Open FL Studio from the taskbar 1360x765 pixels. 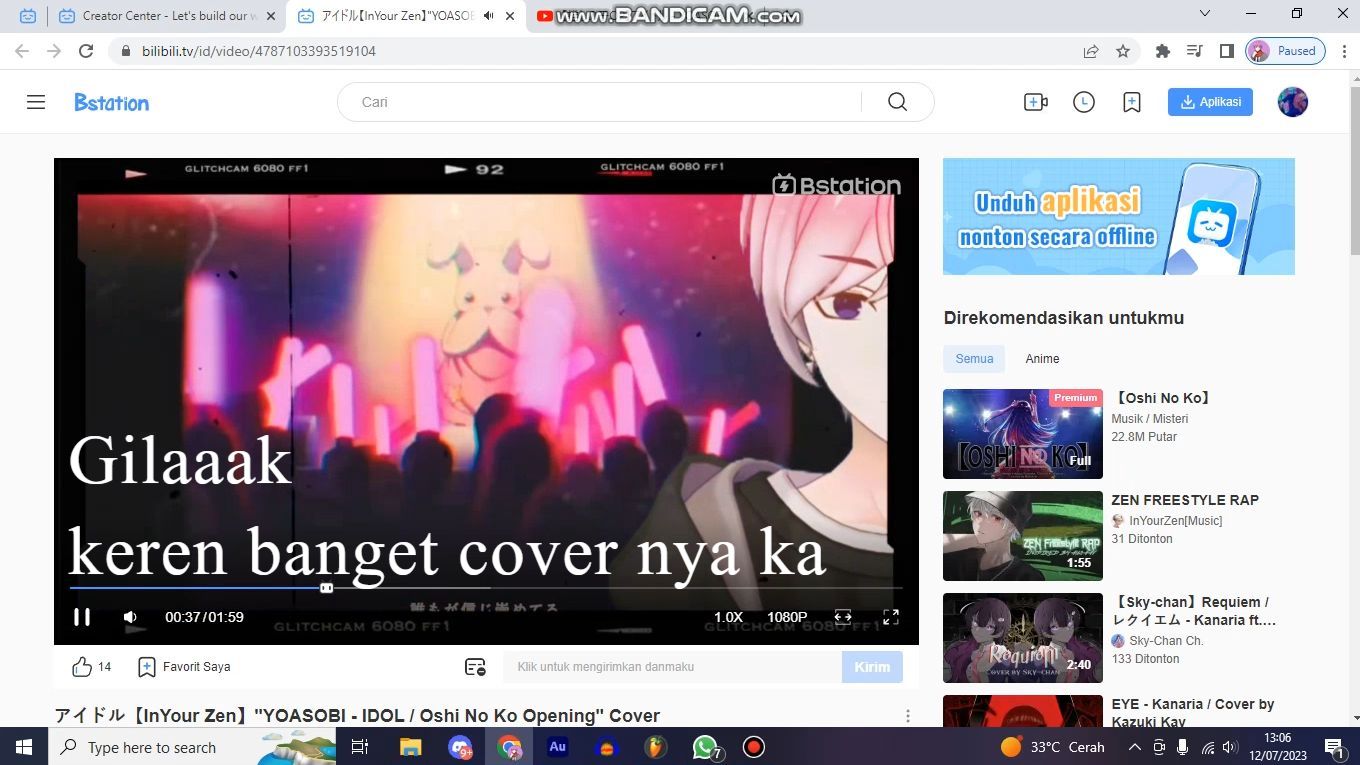[655, 747]
